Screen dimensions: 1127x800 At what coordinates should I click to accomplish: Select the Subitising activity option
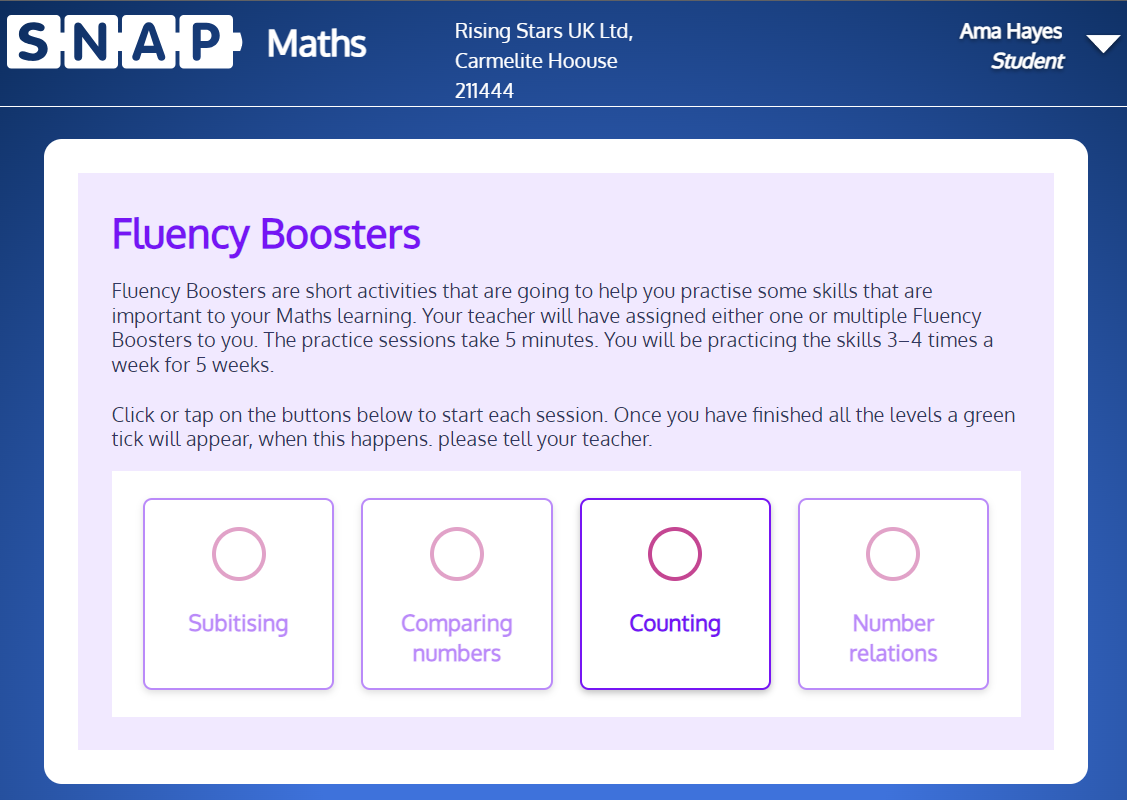tap(238, 594)
